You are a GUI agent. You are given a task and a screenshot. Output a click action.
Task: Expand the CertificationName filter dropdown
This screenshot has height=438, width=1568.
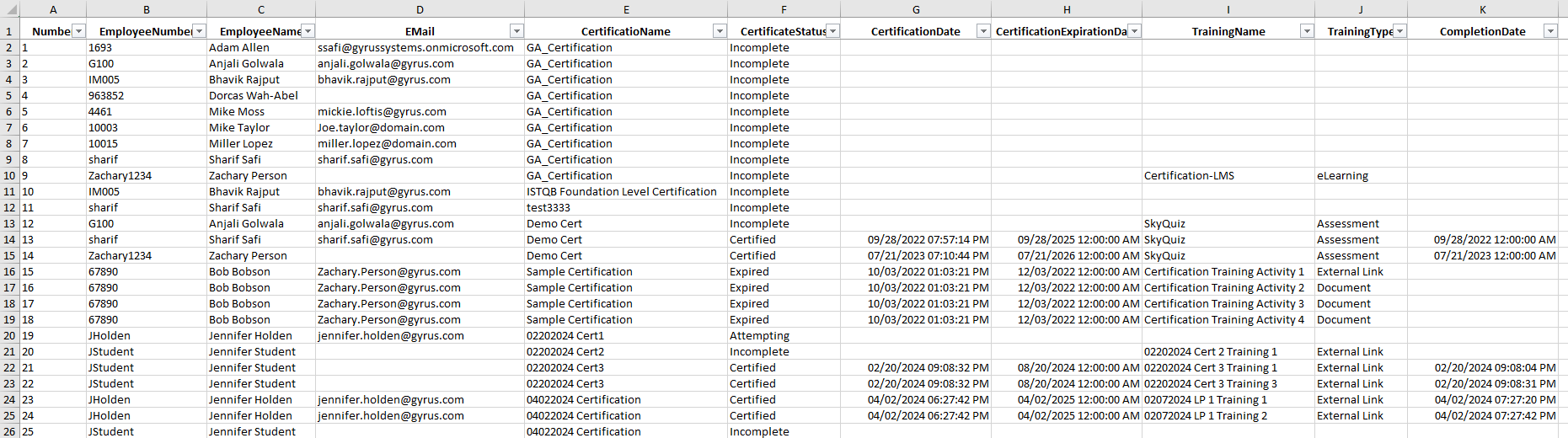click(x=720, y=31)
